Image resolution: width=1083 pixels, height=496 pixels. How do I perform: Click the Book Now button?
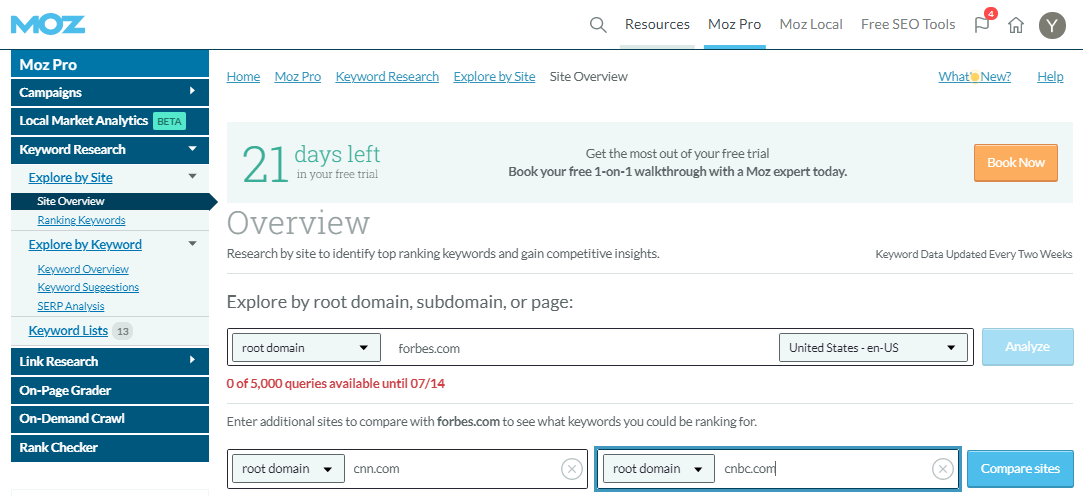point(1015,163)
